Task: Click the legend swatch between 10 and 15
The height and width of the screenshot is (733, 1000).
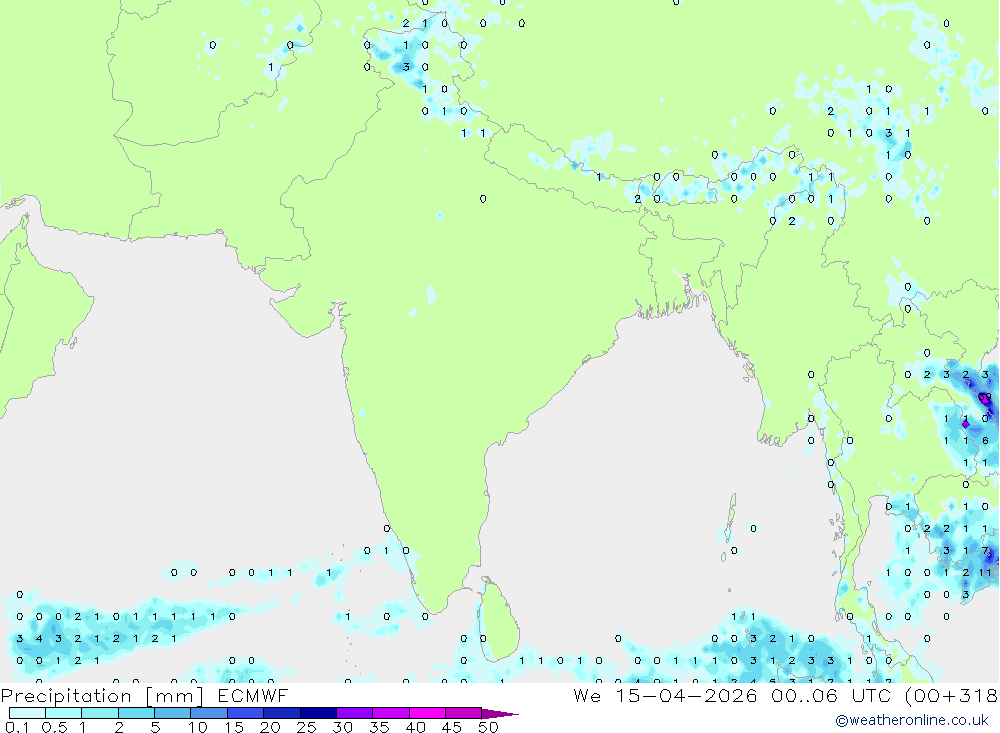Action: [209, 713]
